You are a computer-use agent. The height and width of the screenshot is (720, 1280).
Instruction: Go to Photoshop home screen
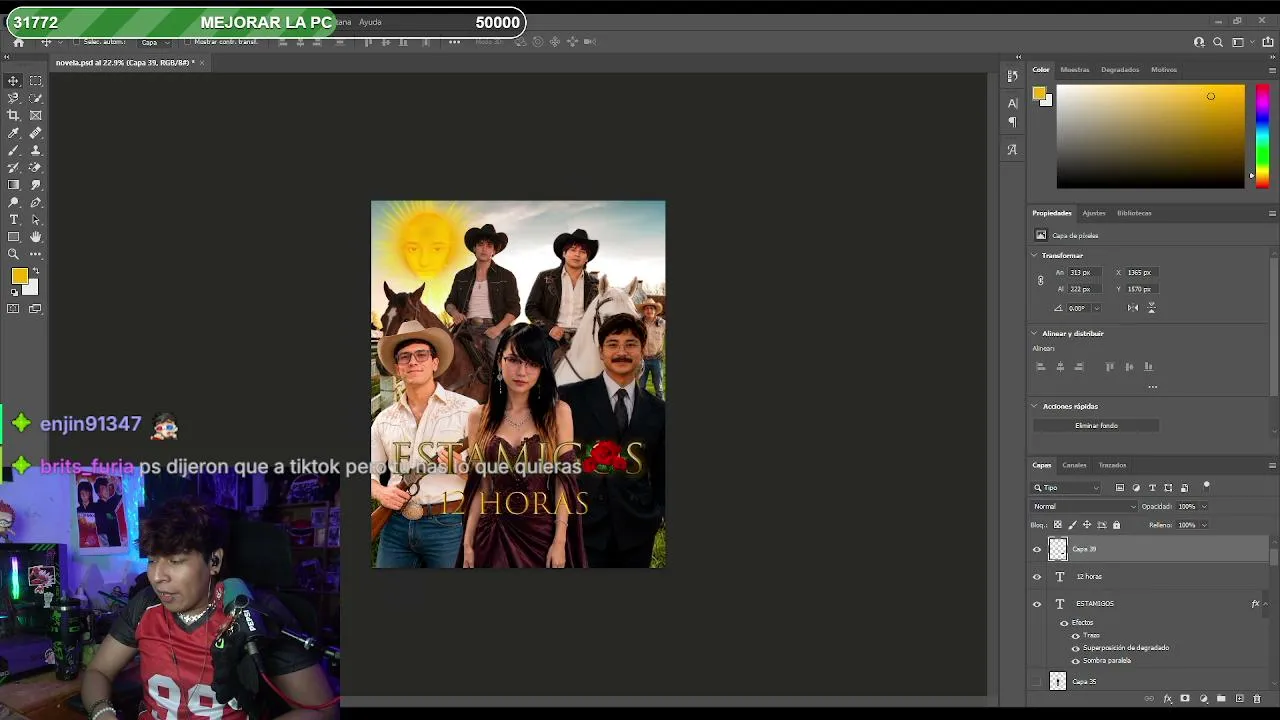point(18,42)
